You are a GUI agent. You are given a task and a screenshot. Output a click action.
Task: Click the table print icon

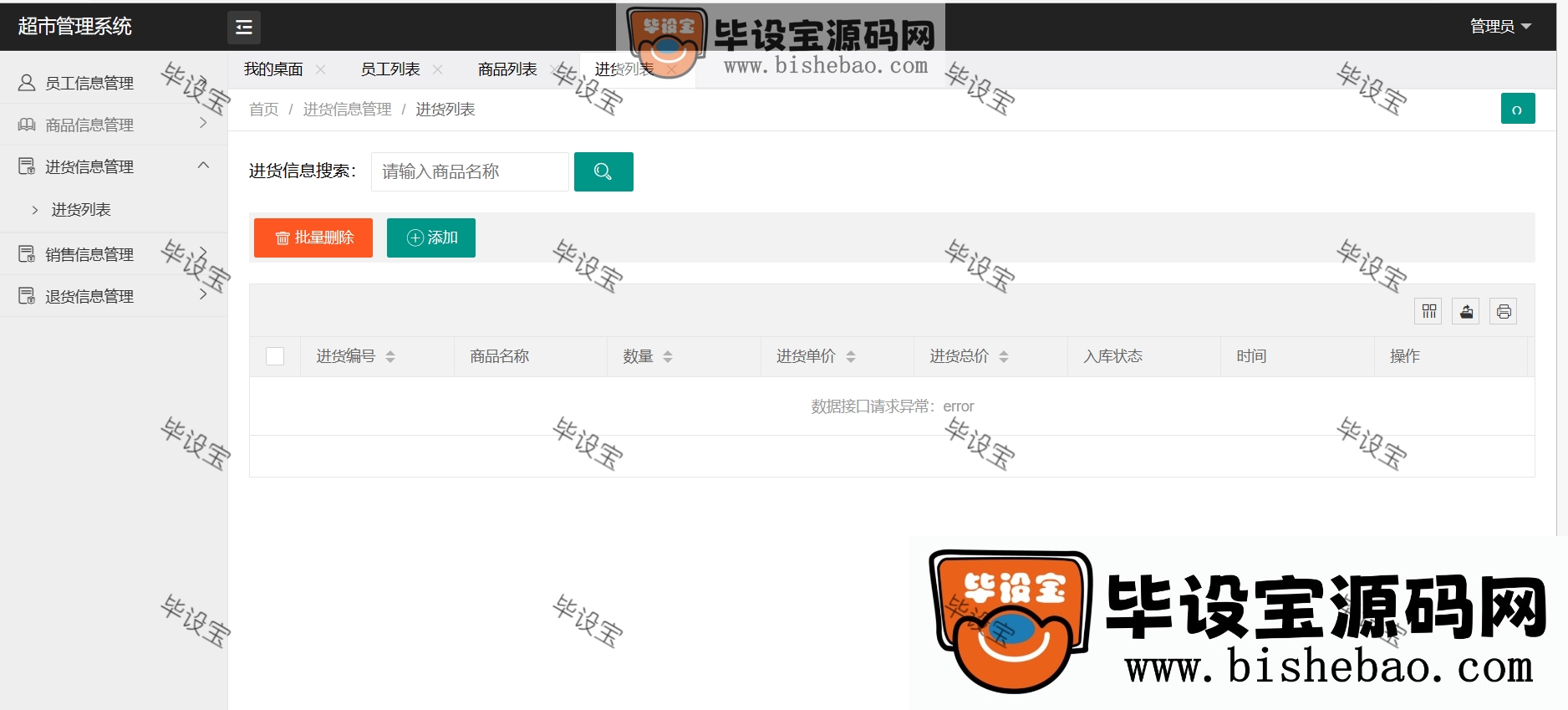pos(1504,311)
